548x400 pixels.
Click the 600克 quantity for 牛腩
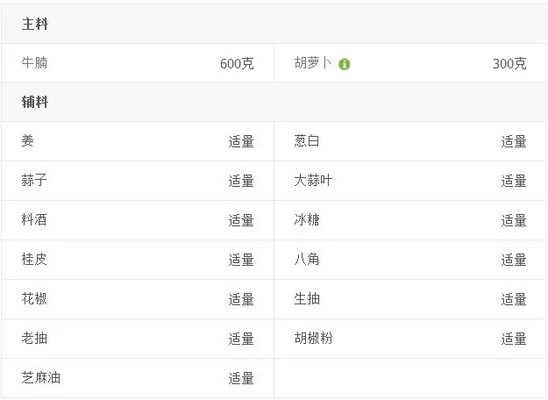tap(237, 64)
